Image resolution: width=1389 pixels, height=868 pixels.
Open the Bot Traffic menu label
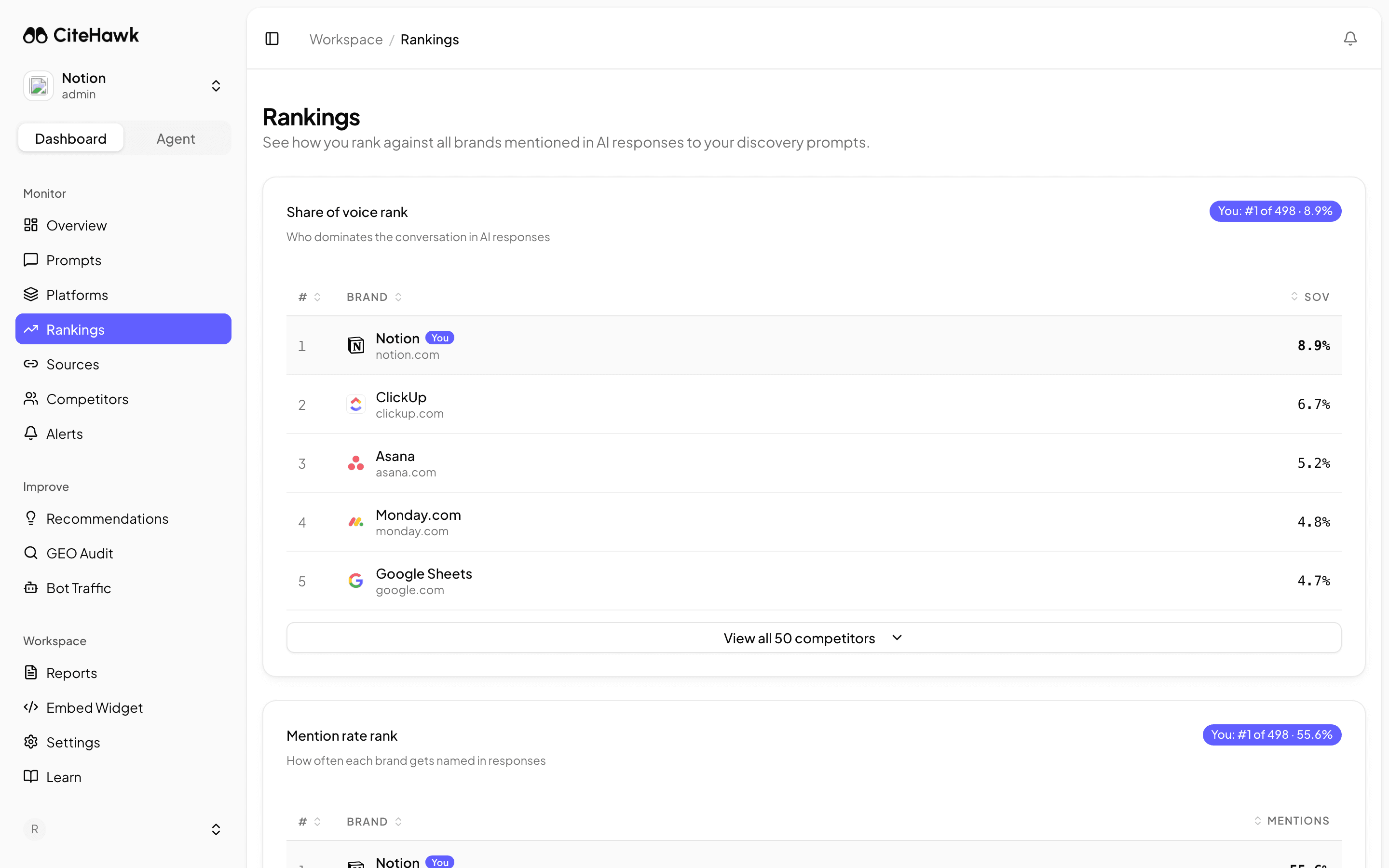click(x=79, y=588)
